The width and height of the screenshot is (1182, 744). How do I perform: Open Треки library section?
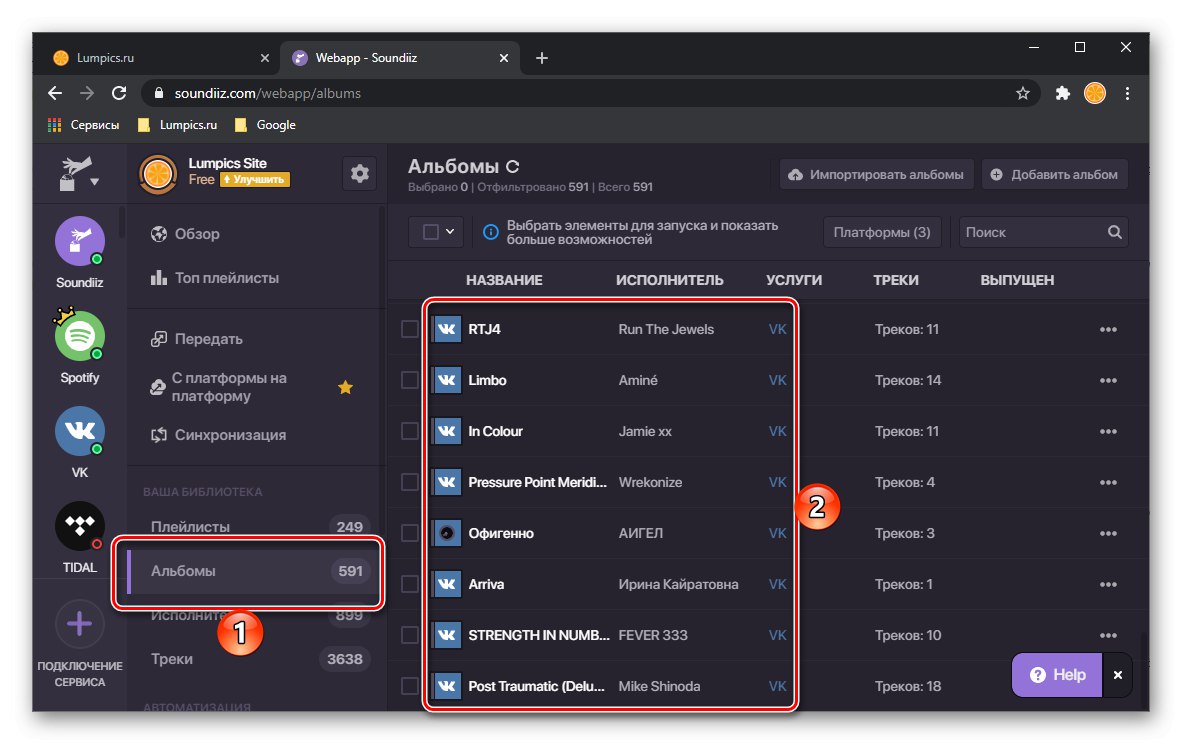click(256, 659)
